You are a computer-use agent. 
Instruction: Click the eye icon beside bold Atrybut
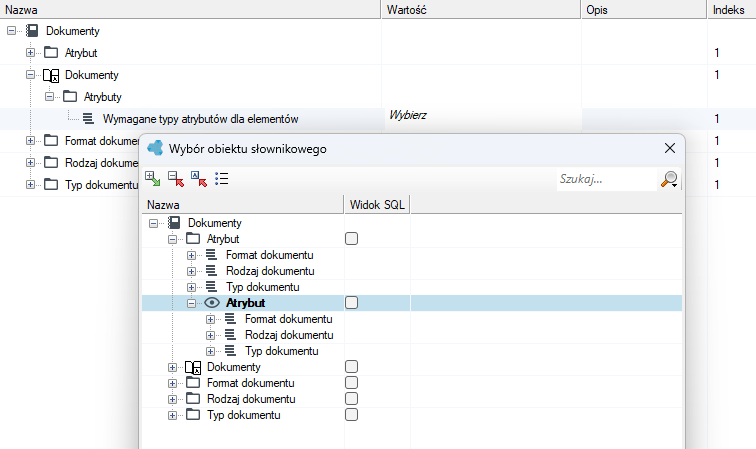click(x=212, y=303)
